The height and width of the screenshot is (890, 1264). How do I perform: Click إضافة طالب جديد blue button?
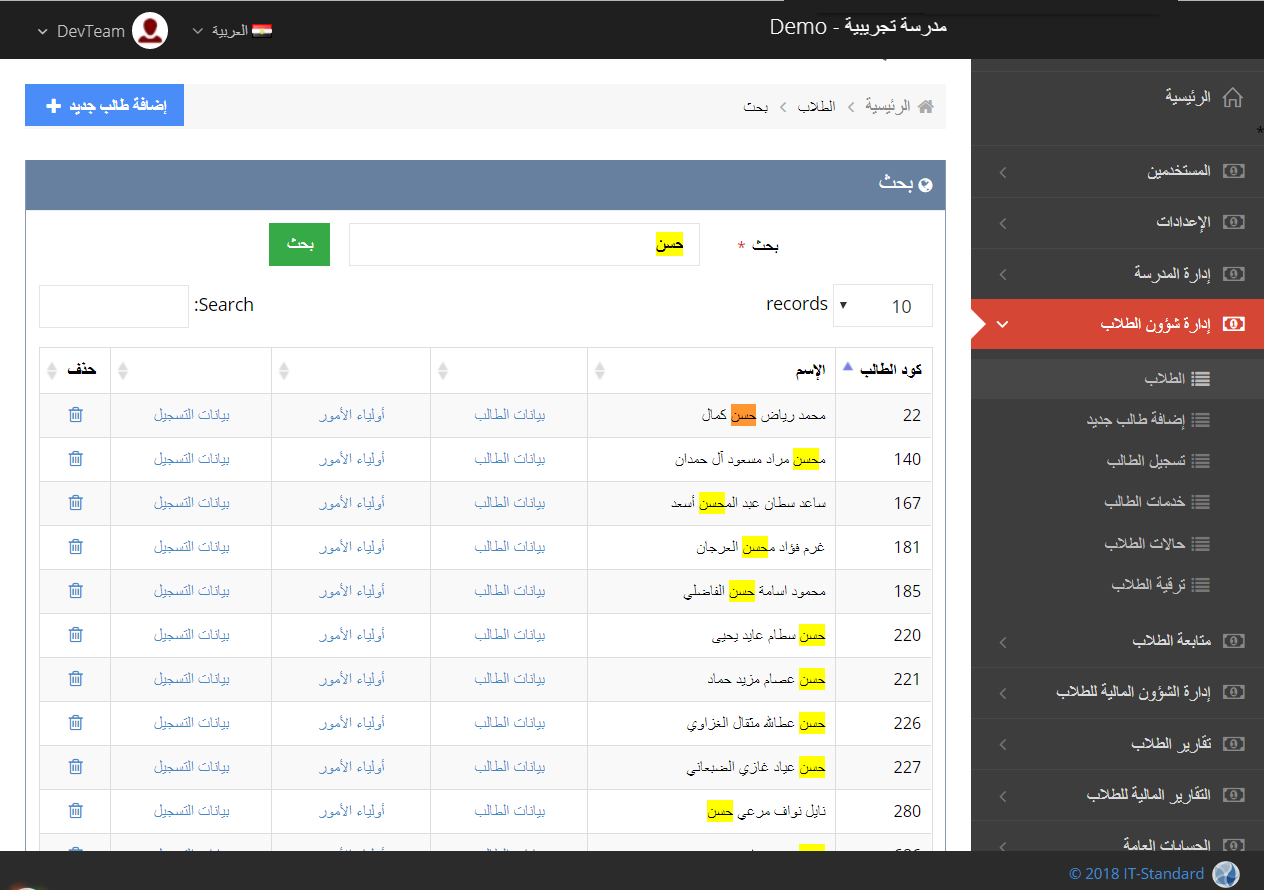105,105
